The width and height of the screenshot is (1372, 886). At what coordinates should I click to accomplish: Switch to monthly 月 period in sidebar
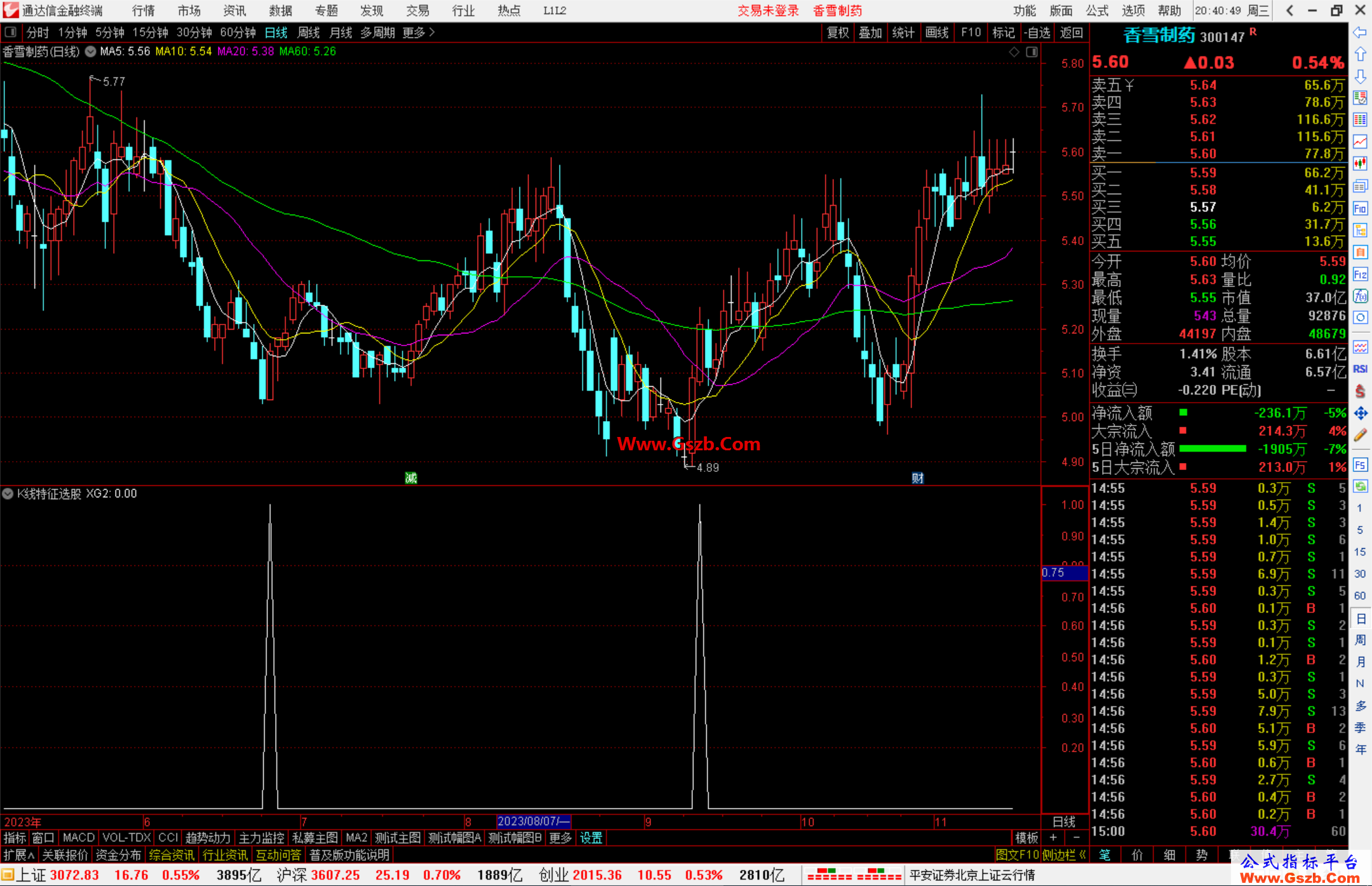pyautogui.click(x=1360, y=662)
